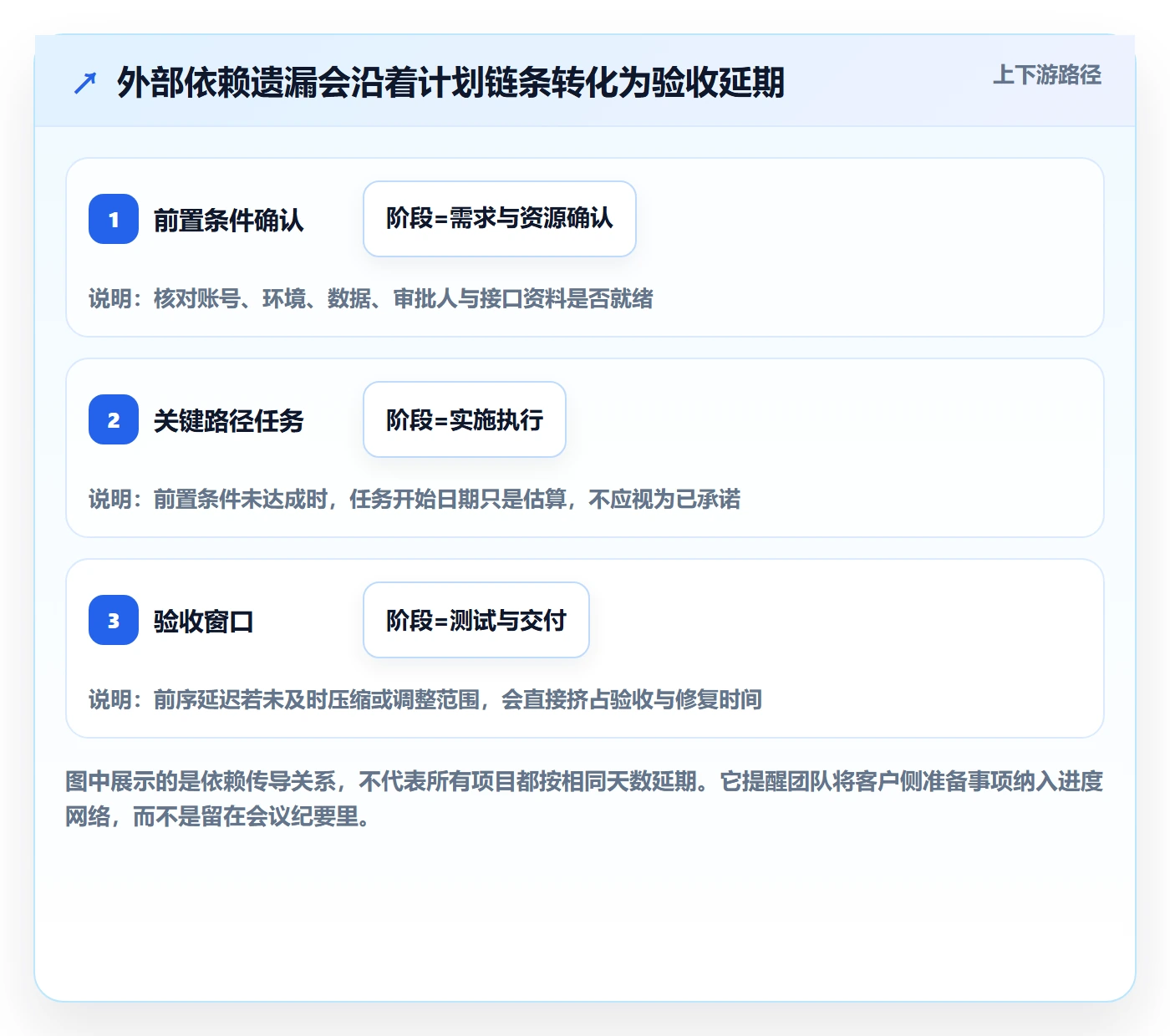Viewport: 1170px width, 1036px height.
Task: Click the 上下游路径 label in the header
Action: (1047, 75)
